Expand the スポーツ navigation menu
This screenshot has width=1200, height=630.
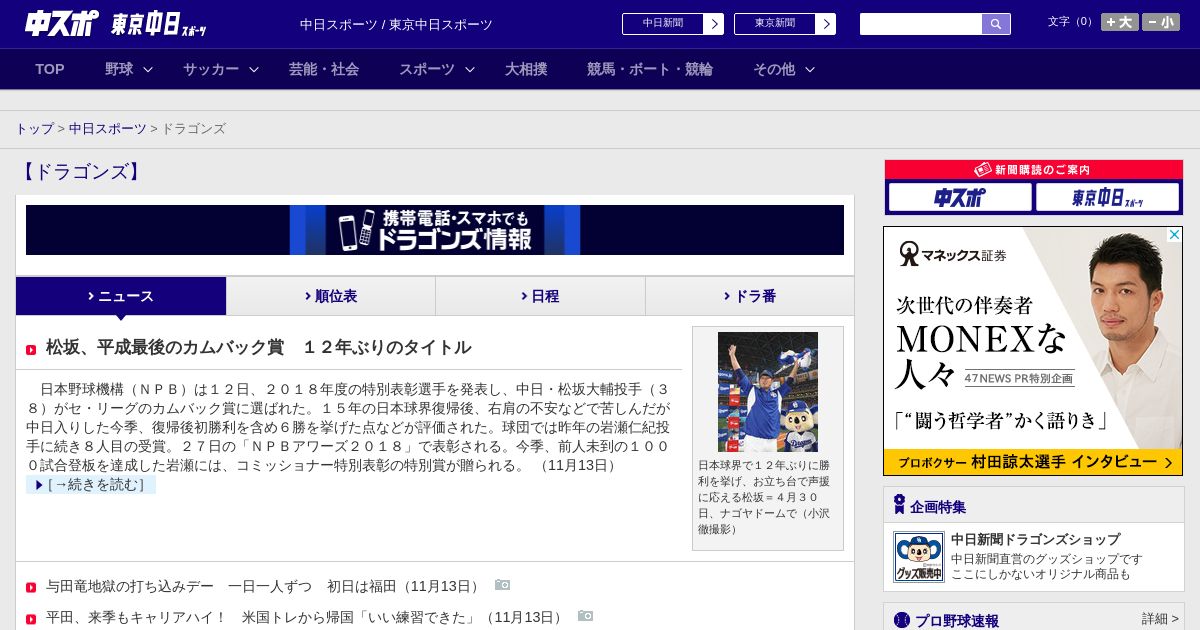point(437,69)
